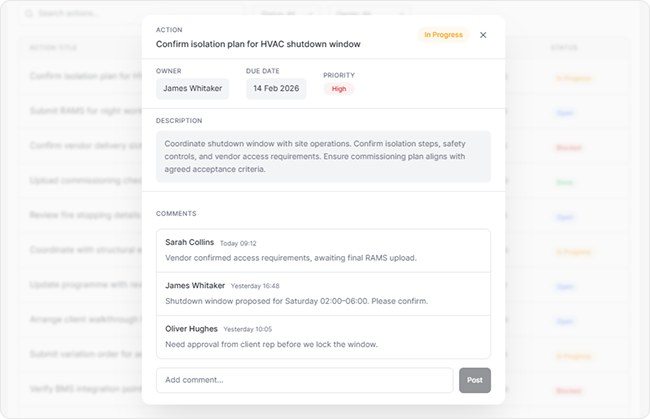Click the High priority tag
Screen dimensions: 650x419
click(x=339, y=89)
